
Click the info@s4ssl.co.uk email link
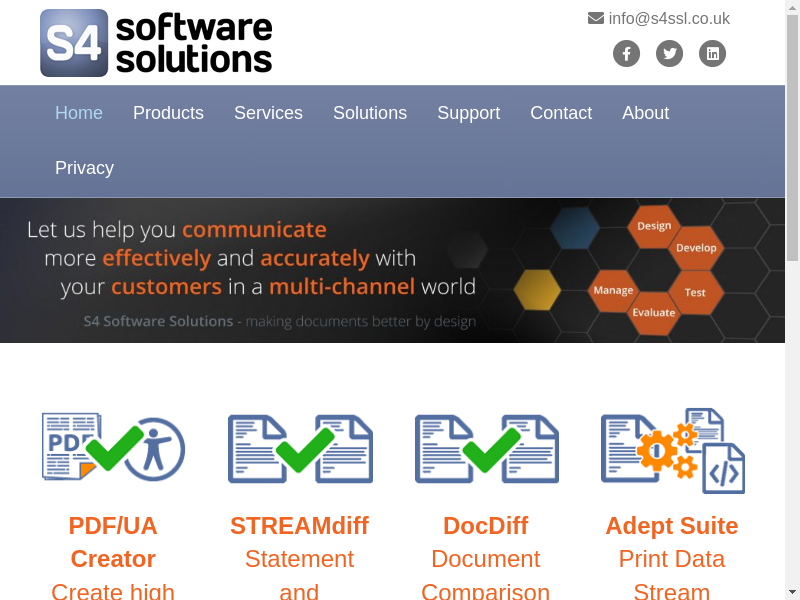669,18
